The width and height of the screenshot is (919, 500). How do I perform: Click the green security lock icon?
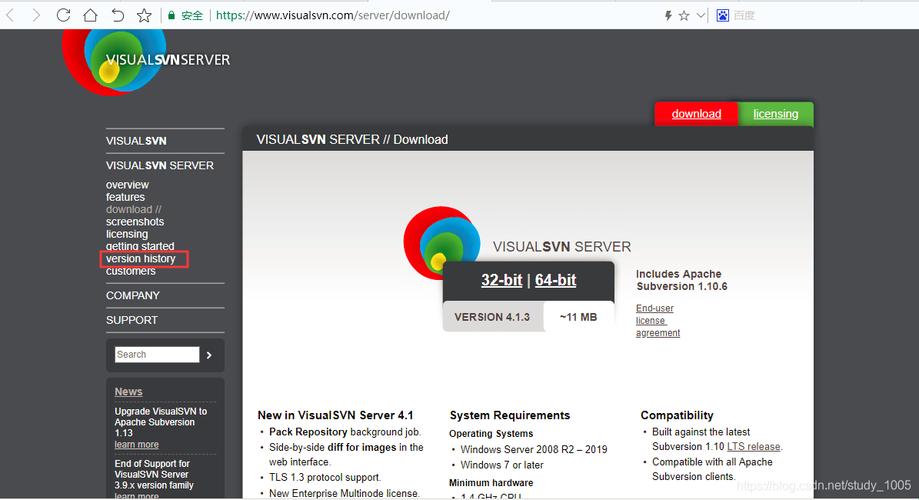point(171,15)
